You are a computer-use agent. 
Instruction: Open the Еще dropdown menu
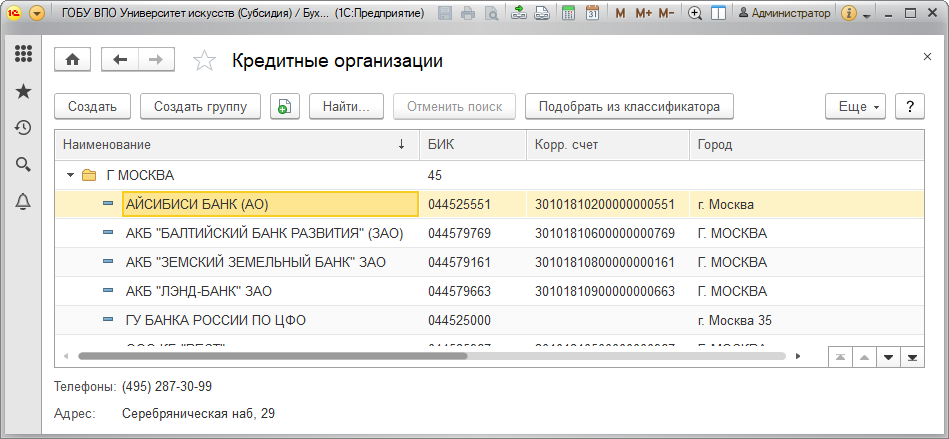coord(855,107)
